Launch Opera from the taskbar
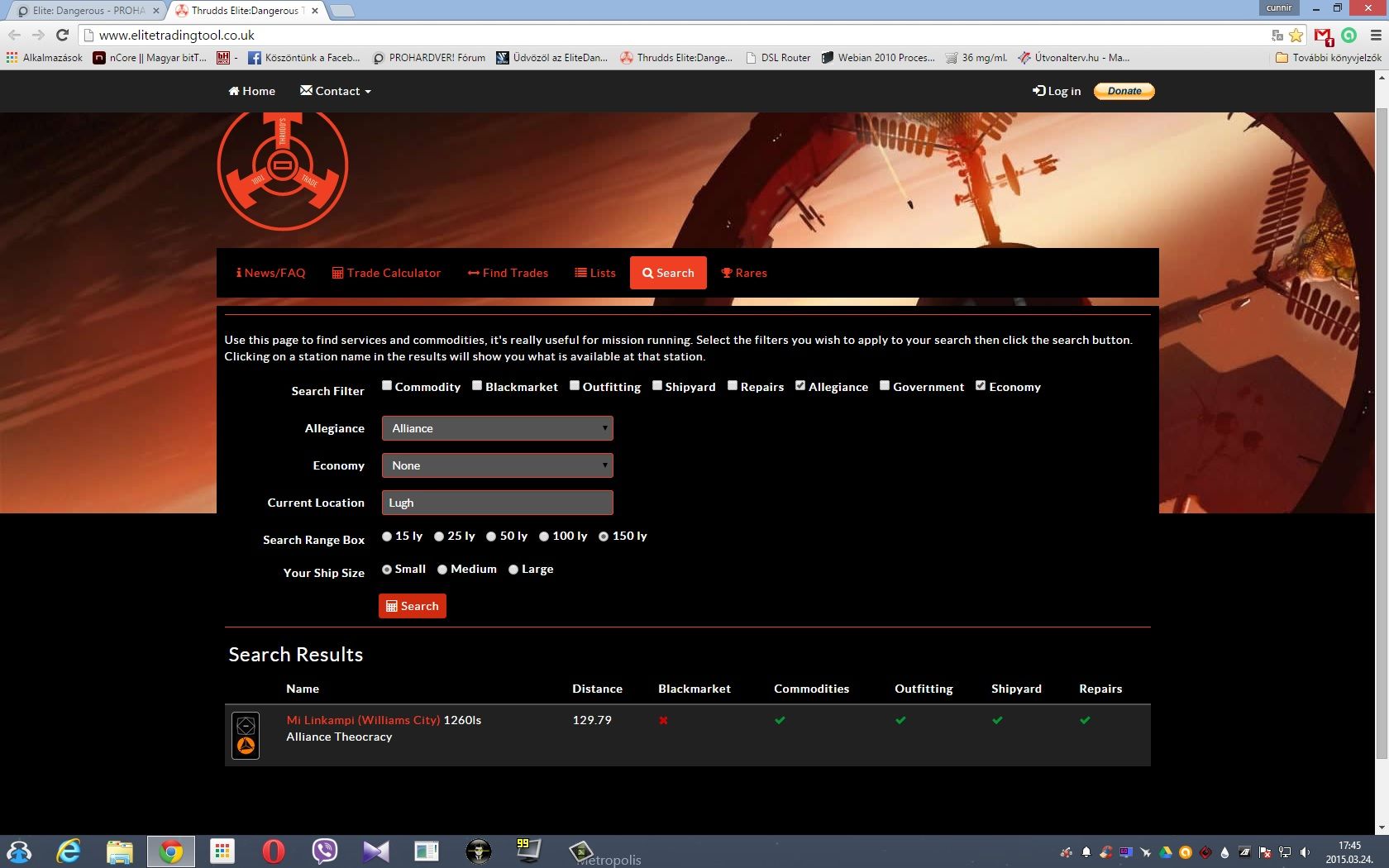Viewport: 1389px width, 868px height. pyautogui.click(x=274, y=851)
